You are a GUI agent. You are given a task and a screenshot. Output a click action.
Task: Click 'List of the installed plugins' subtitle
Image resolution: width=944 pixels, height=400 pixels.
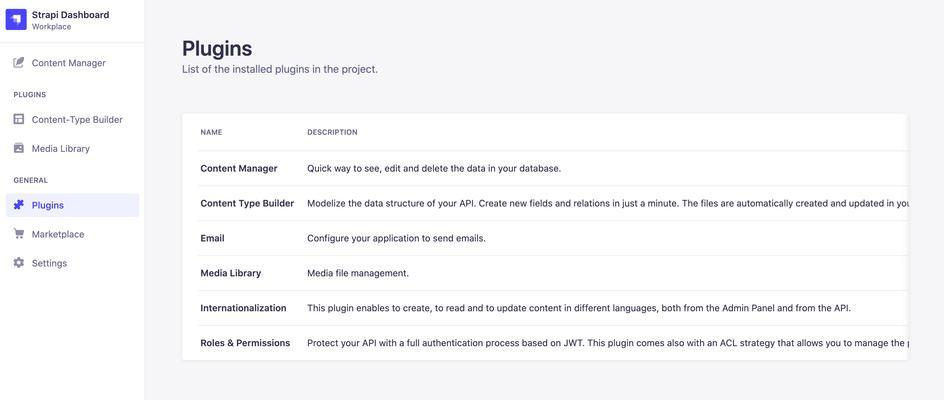[x=280, y=69]
